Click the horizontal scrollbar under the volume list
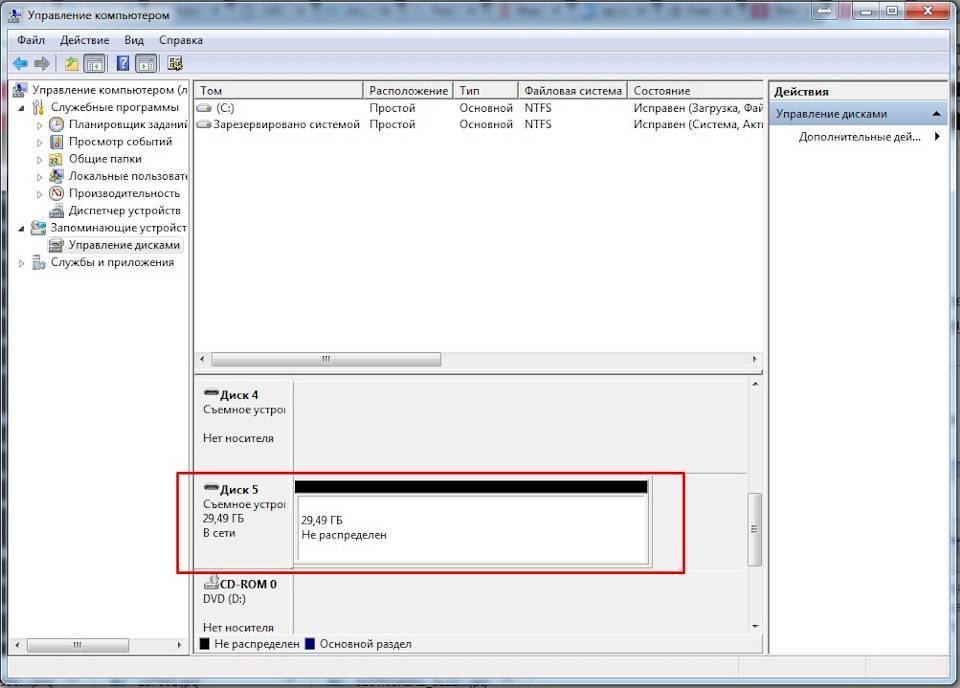Viewport: 960px width, 688px height. point(325,359)
